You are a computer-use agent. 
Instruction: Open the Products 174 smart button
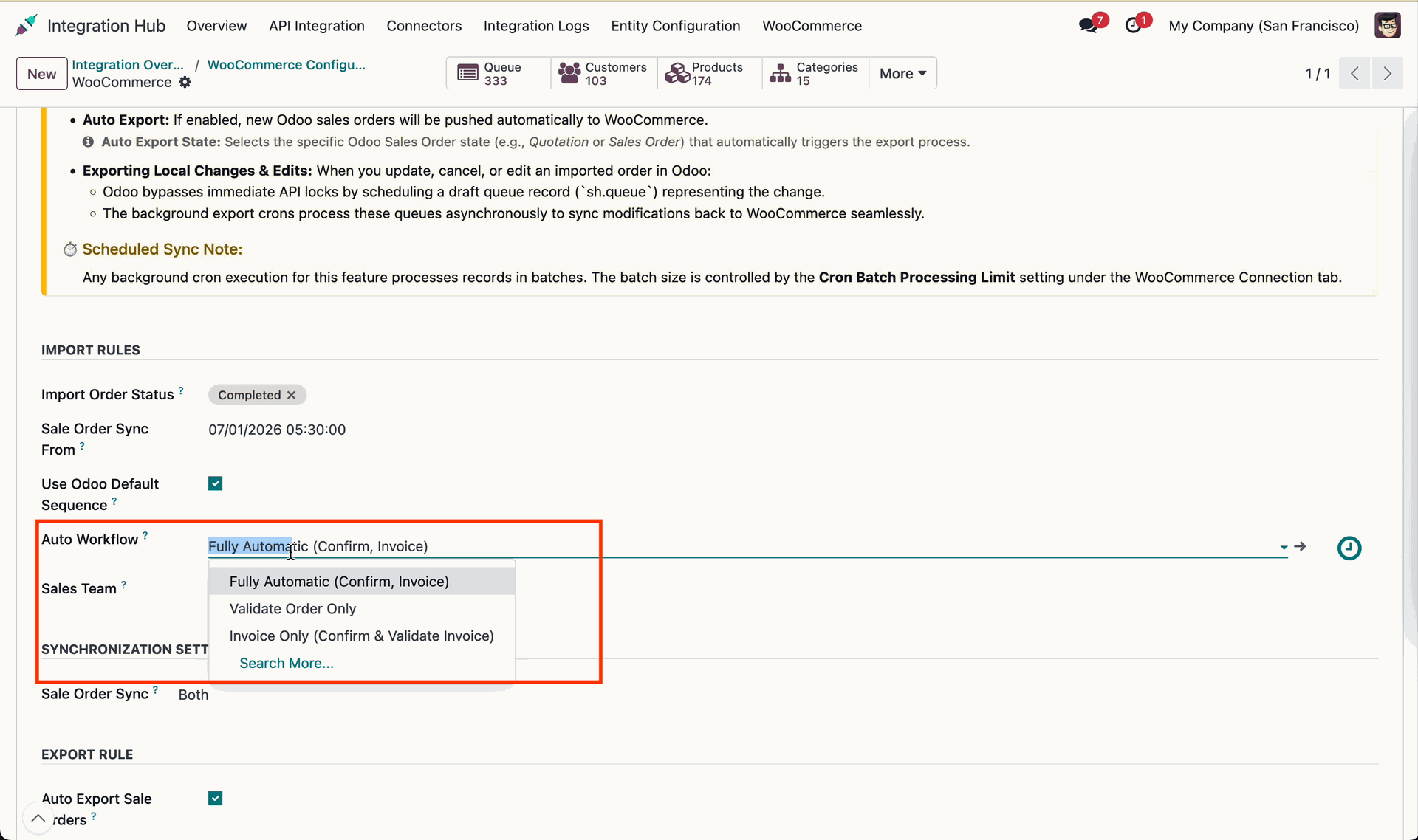pos(710,73)
